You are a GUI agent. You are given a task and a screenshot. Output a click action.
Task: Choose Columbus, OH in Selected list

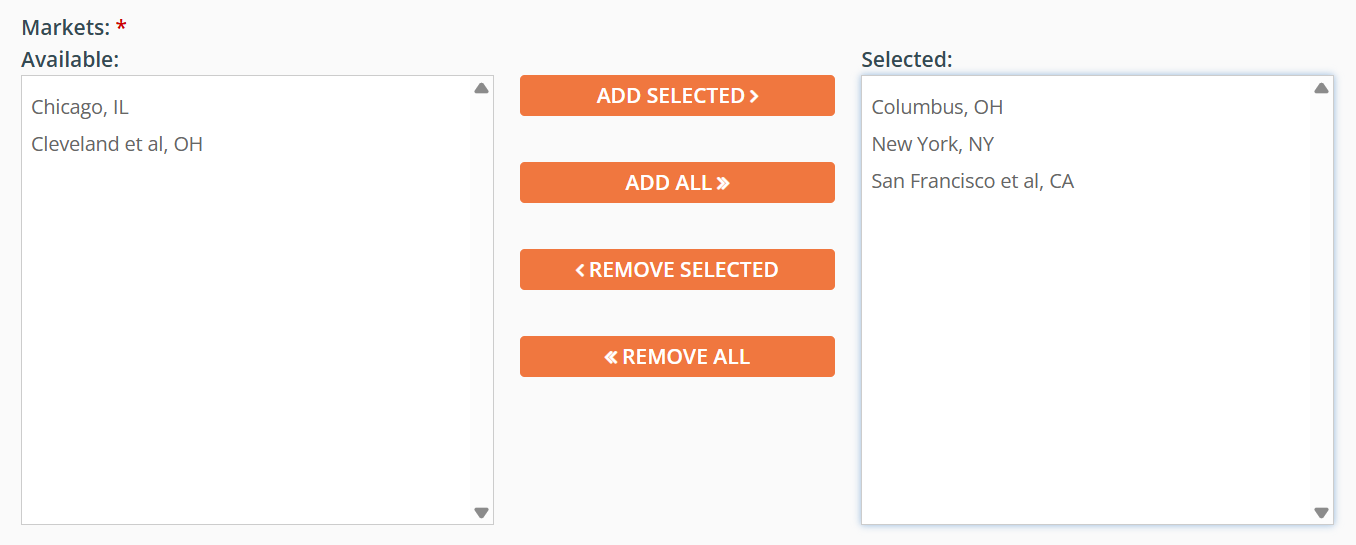(x=937, y=107)
